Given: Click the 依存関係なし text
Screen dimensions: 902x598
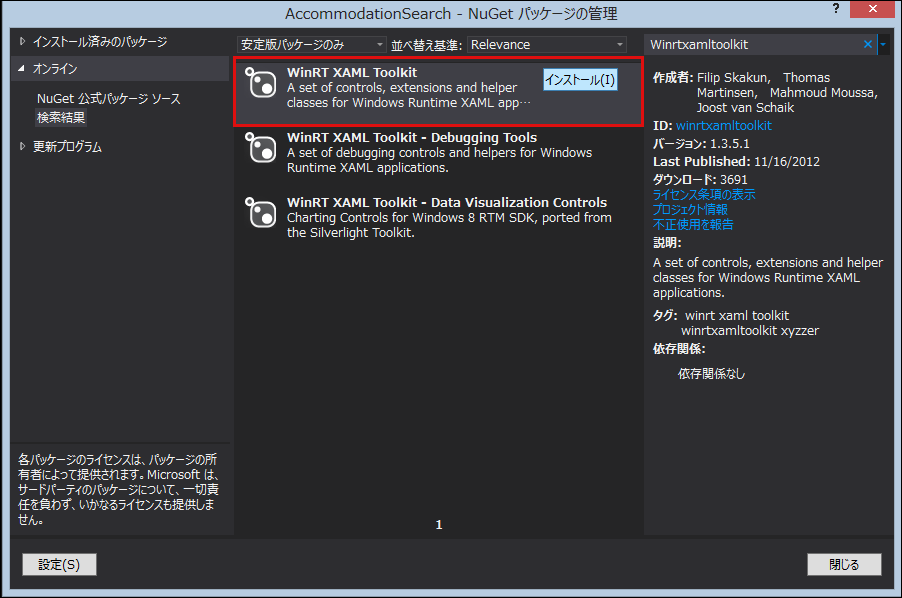Looking at the screenshot, I should 712,374.
